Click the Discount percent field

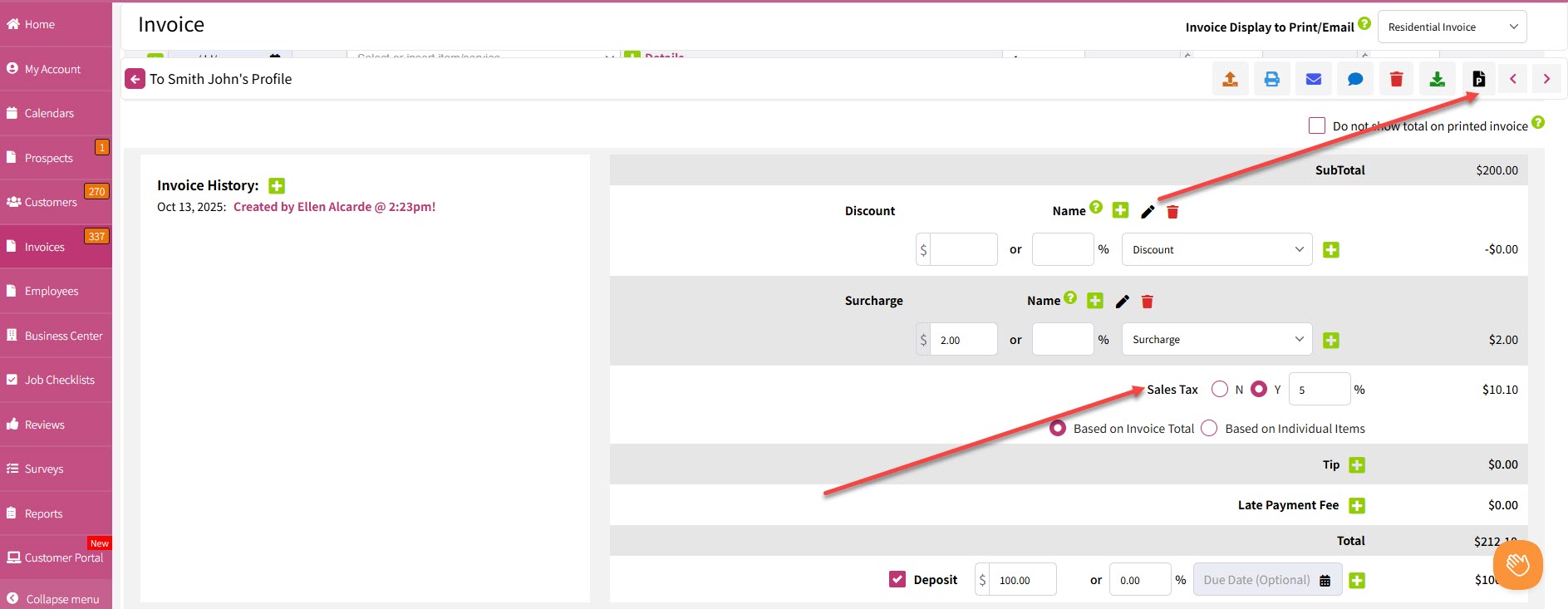tap(1063, 249)
